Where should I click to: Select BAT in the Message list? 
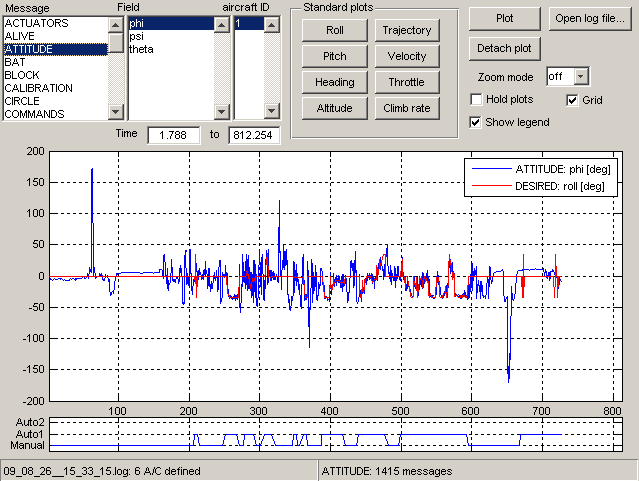click(x=55, y=62)
